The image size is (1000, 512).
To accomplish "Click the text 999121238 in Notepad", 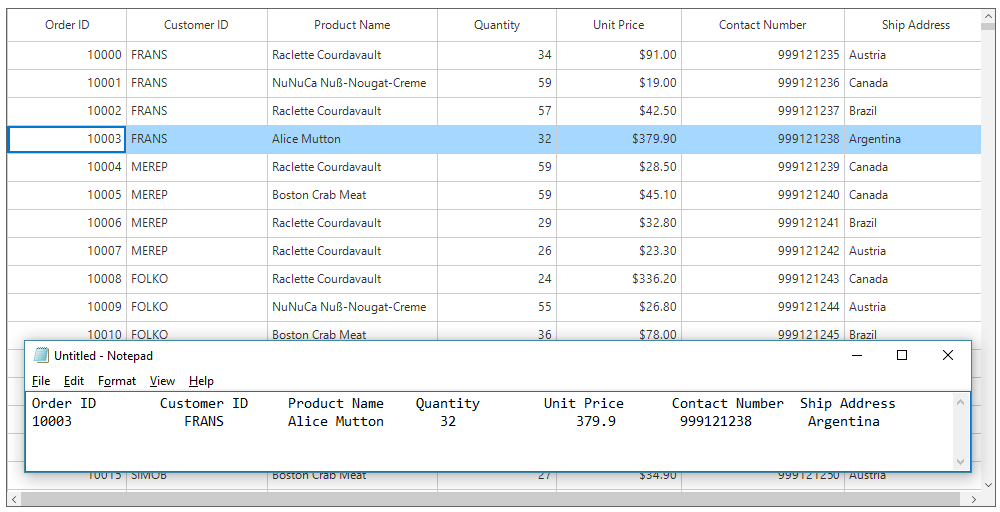I will [x=716, y=421].
